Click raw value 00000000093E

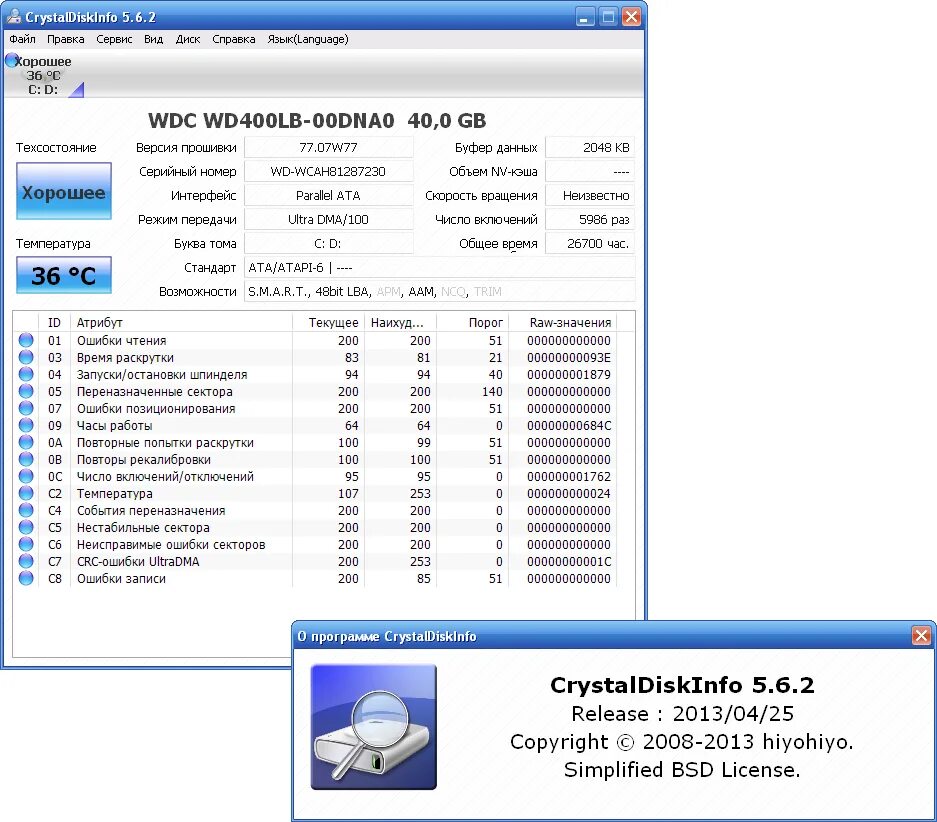(x=569, y=357)
